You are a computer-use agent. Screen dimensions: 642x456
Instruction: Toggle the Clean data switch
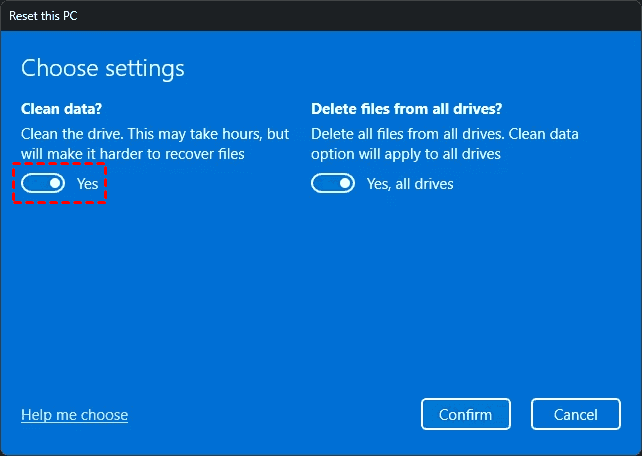pos(43,184)
